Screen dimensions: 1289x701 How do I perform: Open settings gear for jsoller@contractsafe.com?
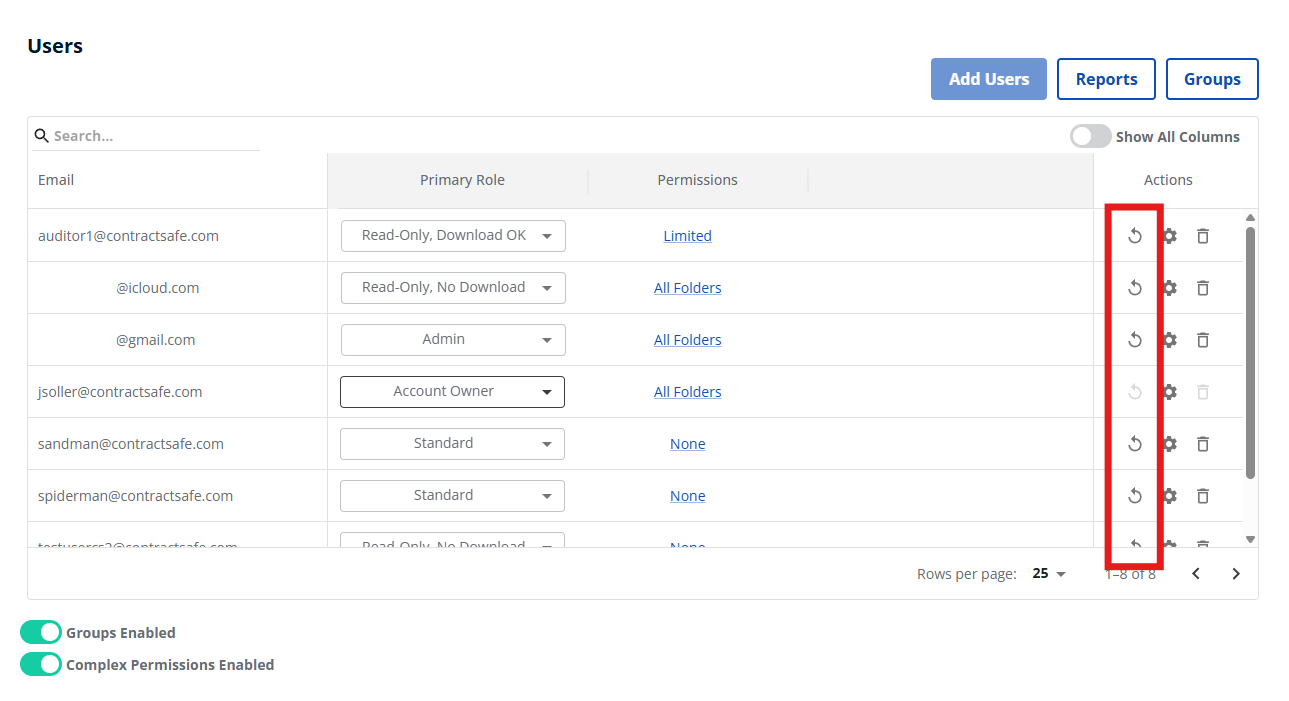[1169, 392]
